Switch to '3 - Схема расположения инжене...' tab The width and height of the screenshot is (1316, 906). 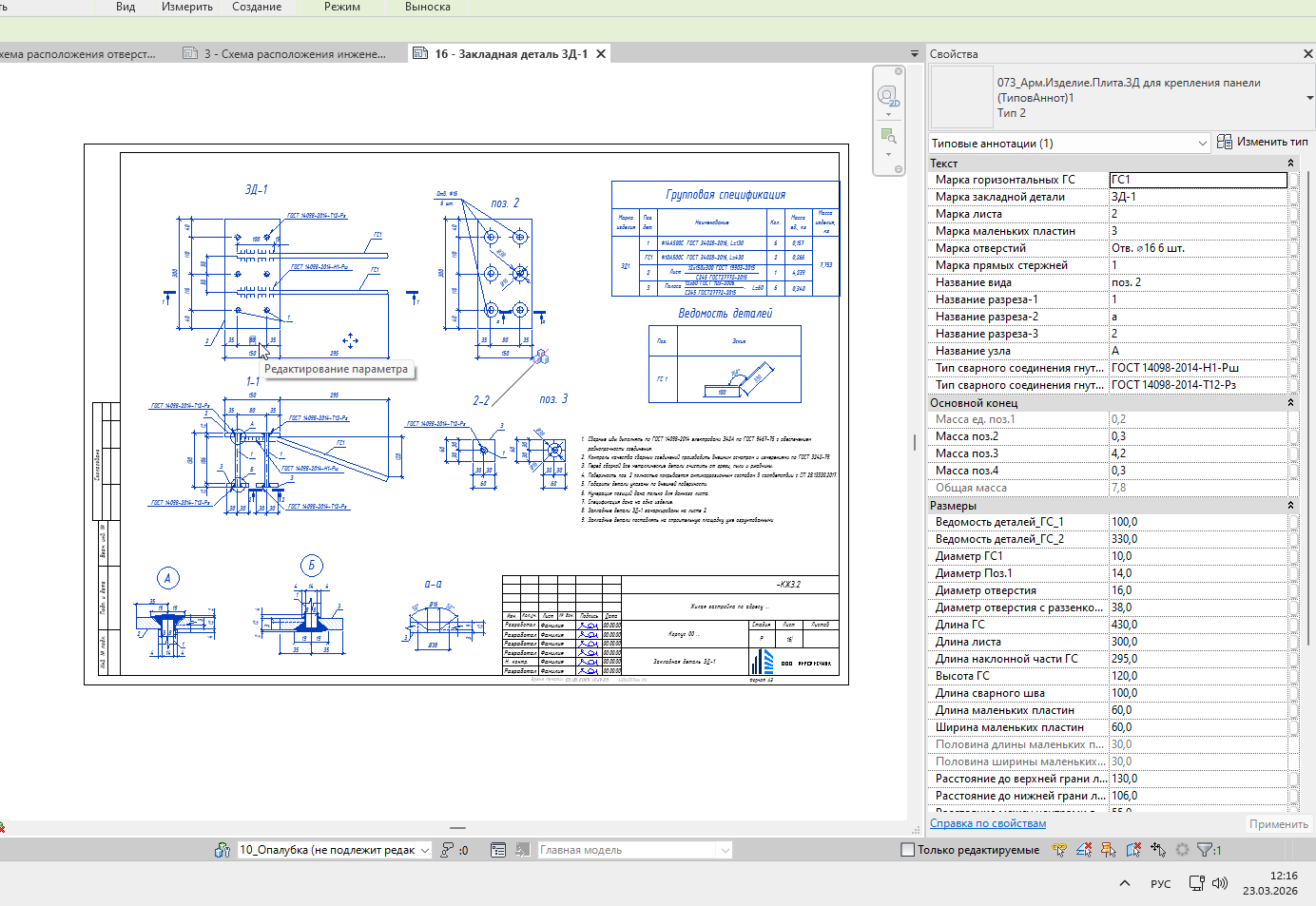point(295,54)
